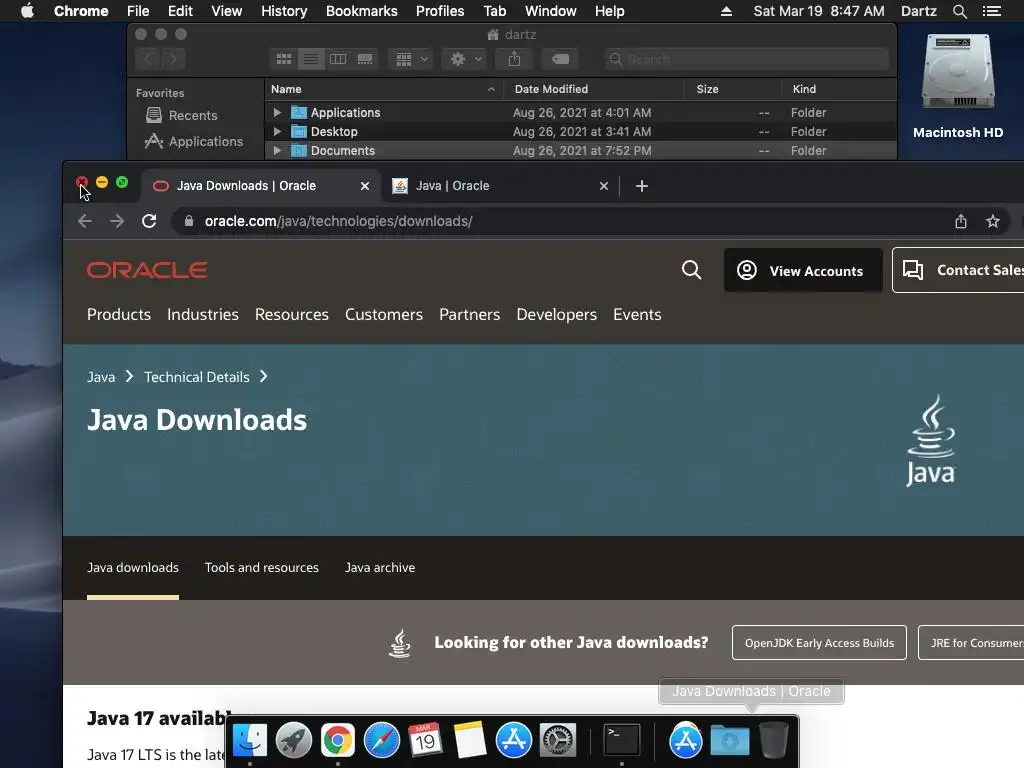Sort Finder list by Date Modified

pos(594,89)
